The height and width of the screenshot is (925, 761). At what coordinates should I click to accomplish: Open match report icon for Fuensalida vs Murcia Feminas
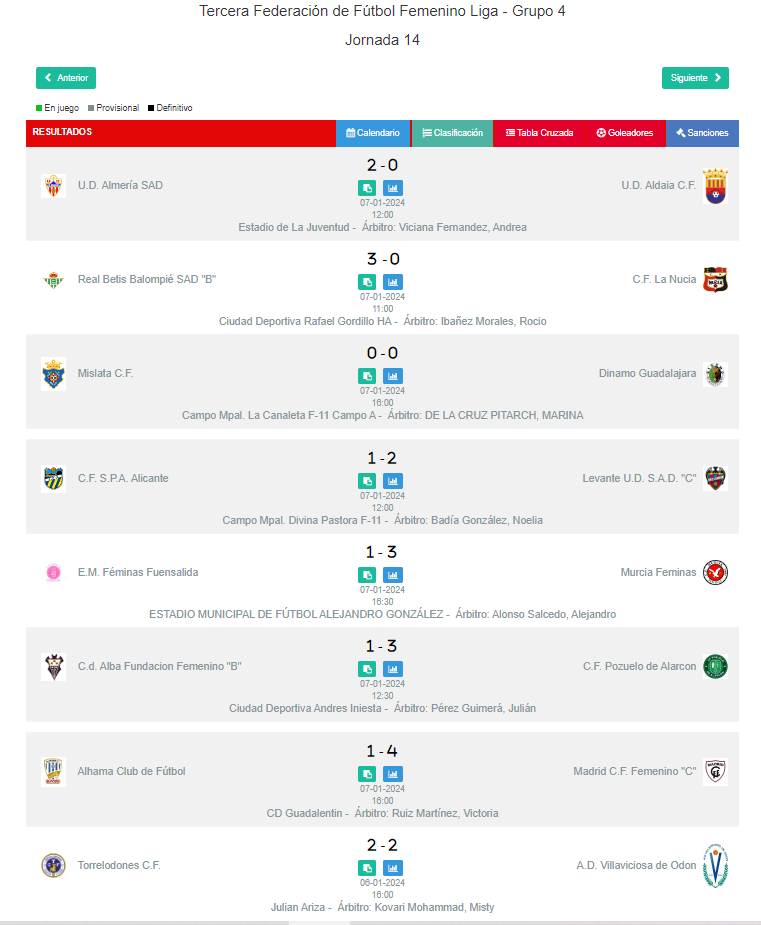tap(367, 575)
